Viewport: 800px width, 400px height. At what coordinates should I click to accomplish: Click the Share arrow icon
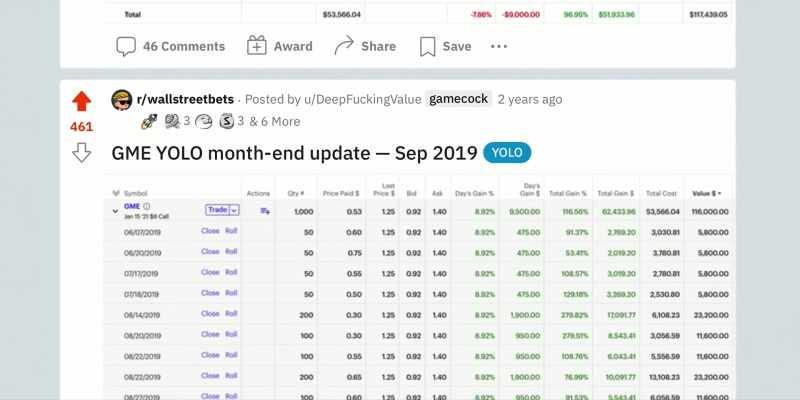coord(344,45)
